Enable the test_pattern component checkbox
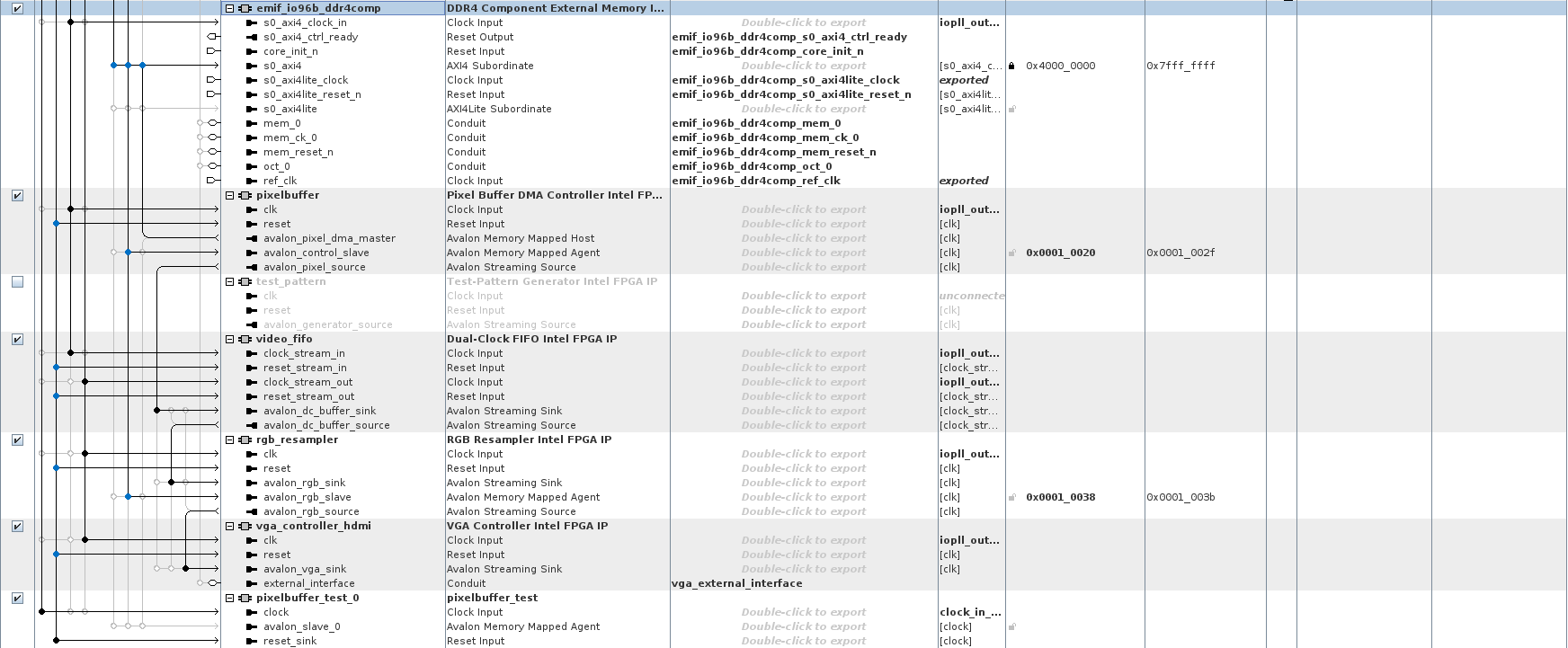 click(17, 281)
